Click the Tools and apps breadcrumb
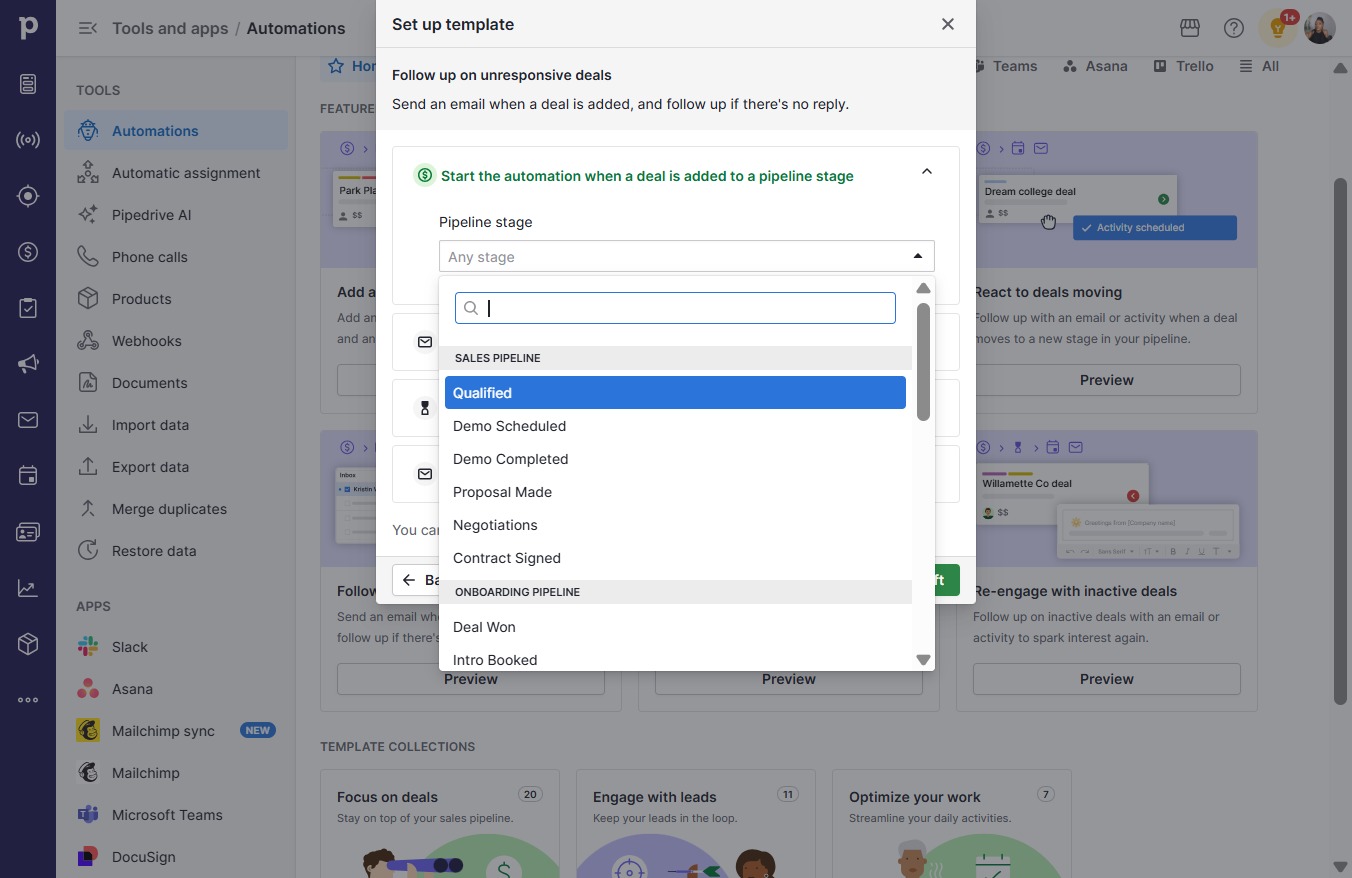 170,28
